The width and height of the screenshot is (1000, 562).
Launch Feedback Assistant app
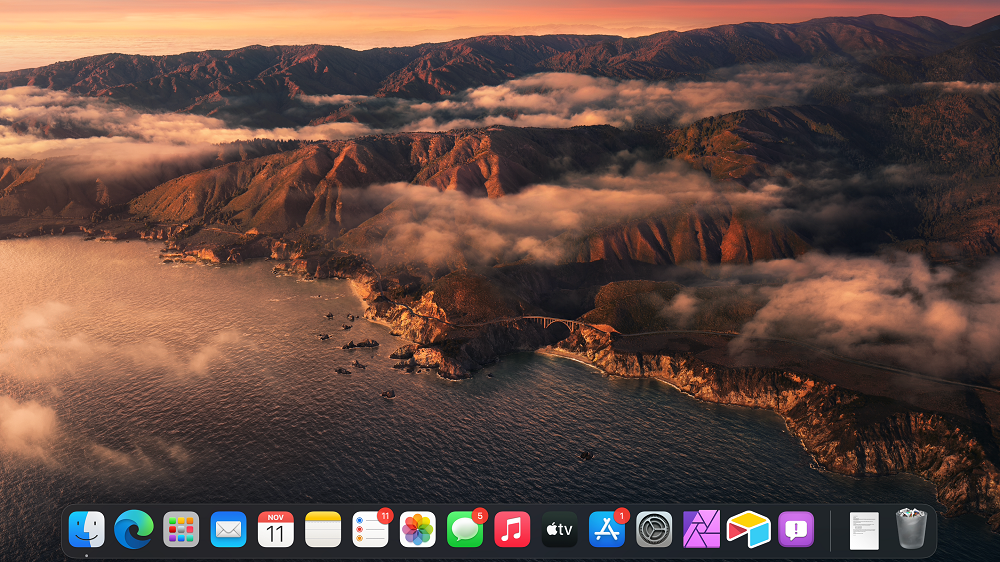(x=796, y=529)
